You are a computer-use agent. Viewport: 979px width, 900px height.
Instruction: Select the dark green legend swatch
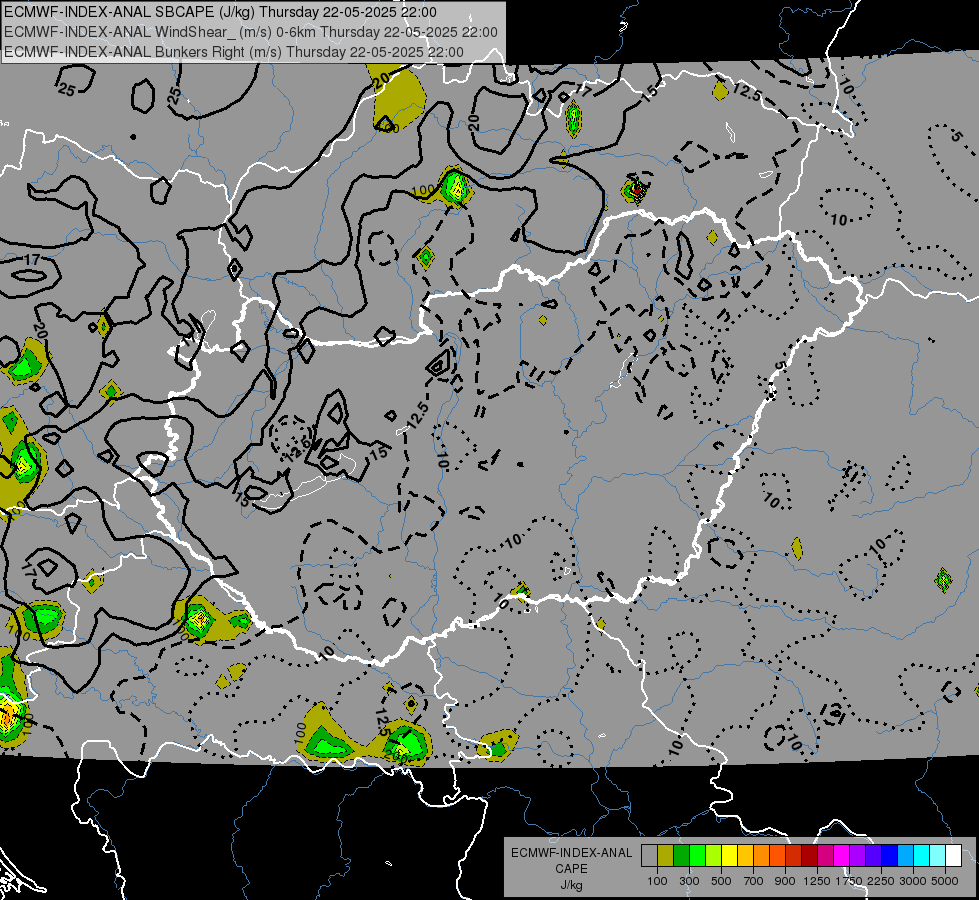click(681, 856)
